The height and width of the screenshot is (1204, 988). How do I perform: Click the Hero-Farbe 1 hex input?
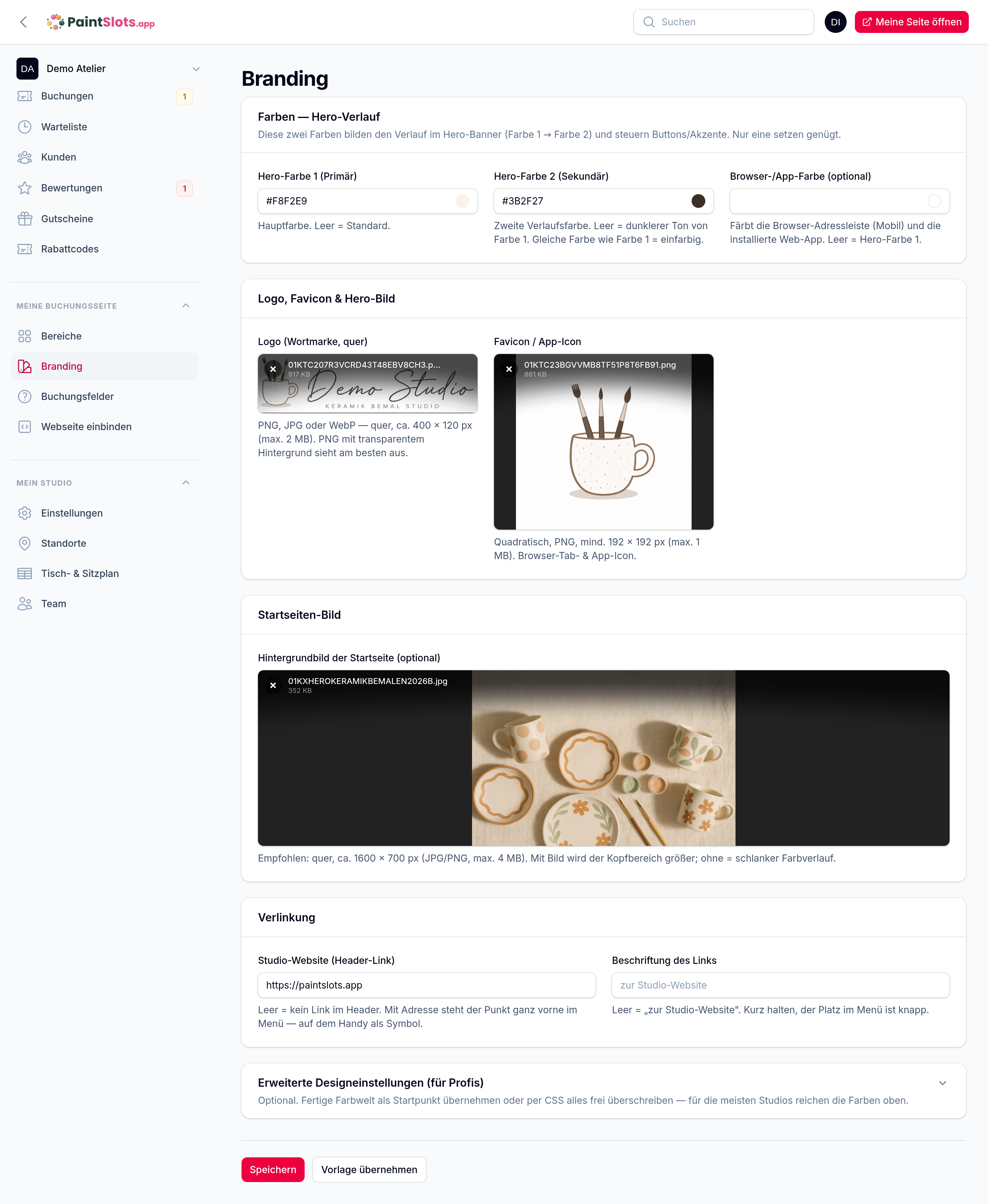pos(368,201)
